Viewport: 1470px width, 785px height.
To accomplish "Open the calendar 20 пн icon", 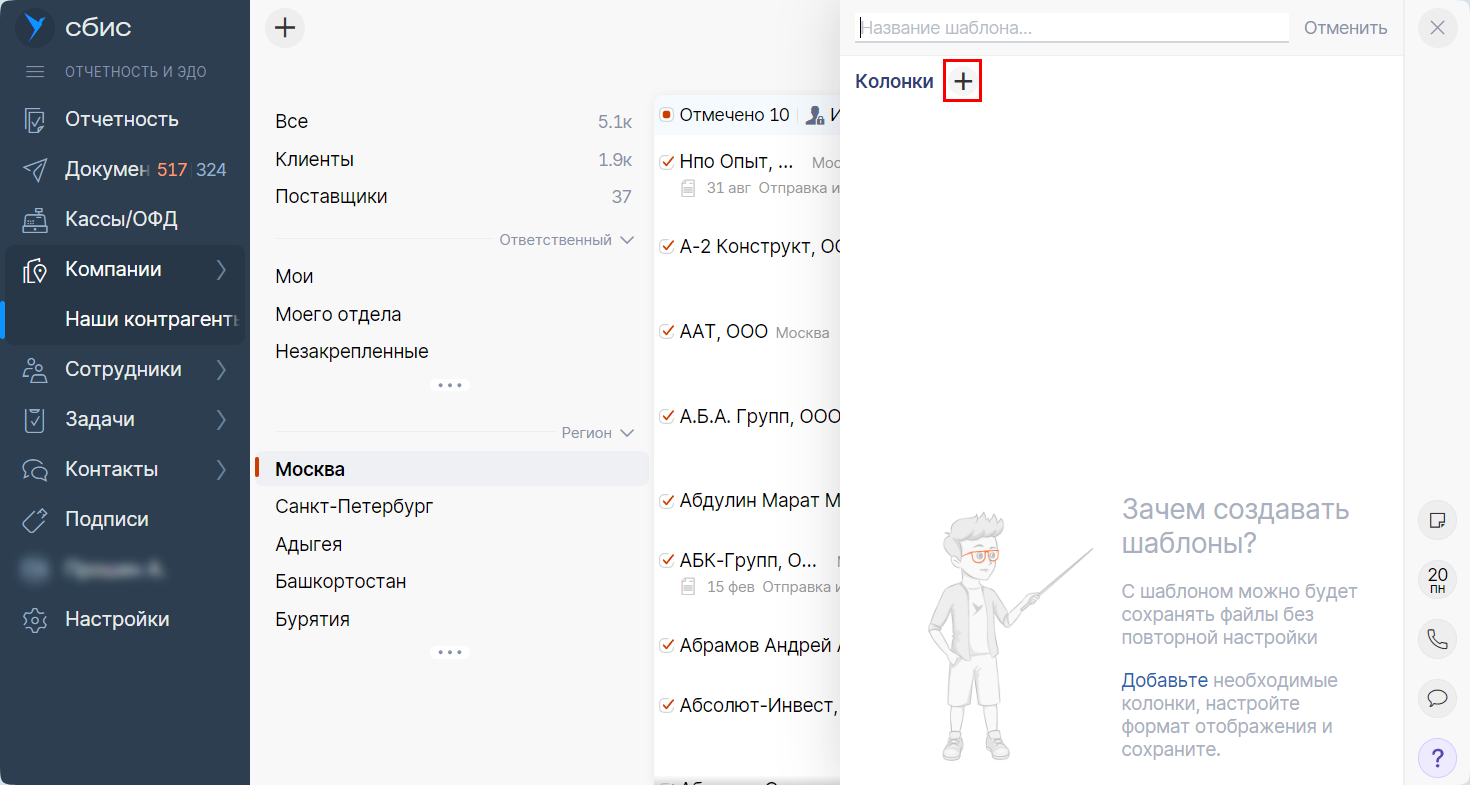I will pos(1438,580).
